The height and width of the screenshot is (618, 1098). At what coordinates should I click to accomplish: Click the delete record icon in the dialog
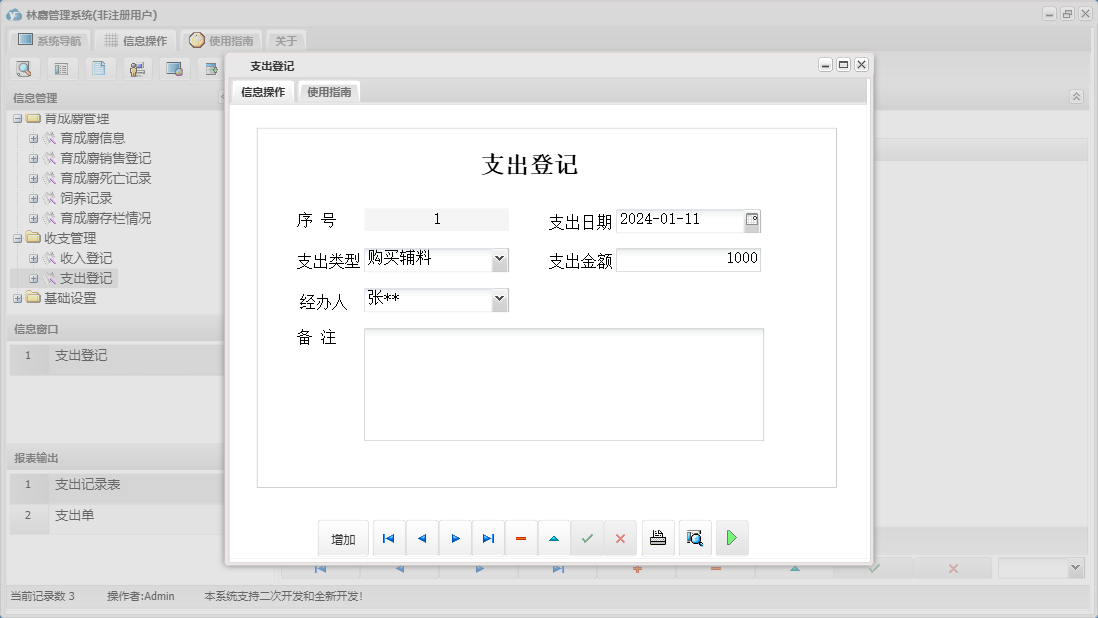click(520, 538)
